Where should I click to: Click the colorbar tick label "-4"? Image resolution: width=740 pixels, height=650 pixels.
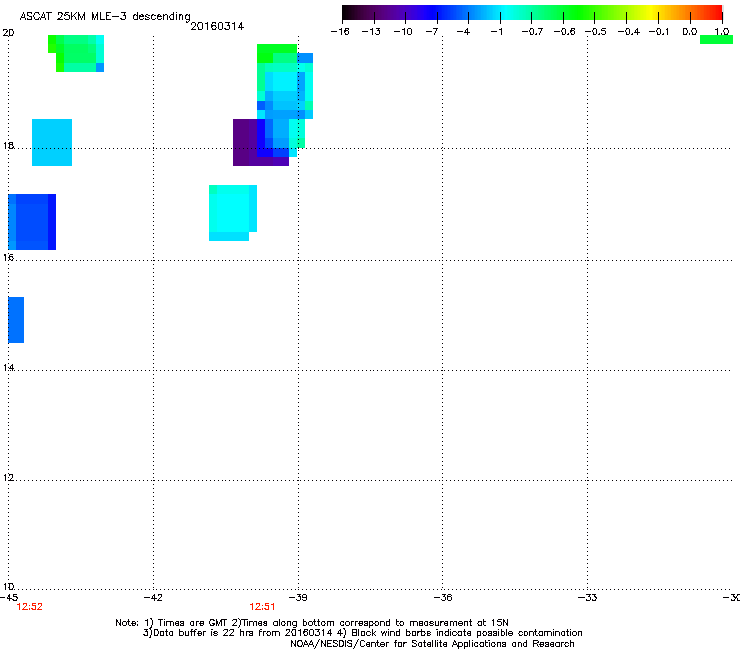pos(463,32)
